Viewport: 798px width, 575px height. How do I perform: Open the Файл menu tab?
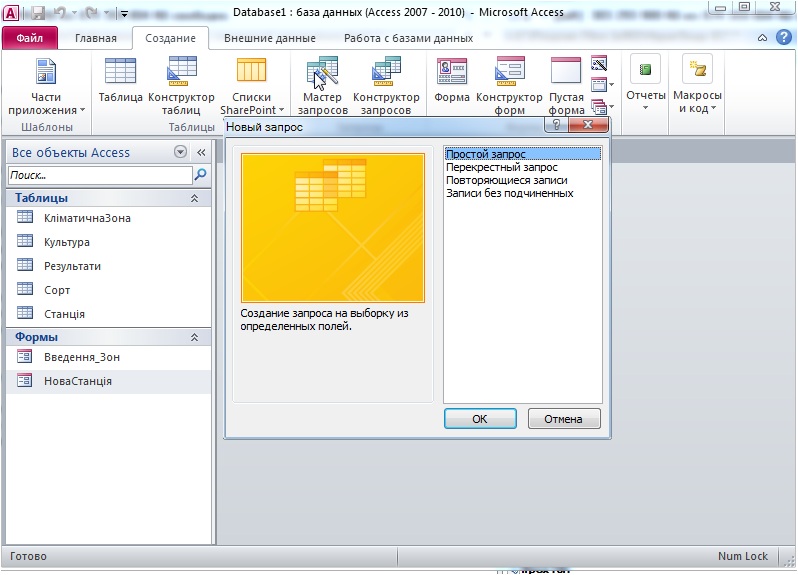(x=29, y=38)
